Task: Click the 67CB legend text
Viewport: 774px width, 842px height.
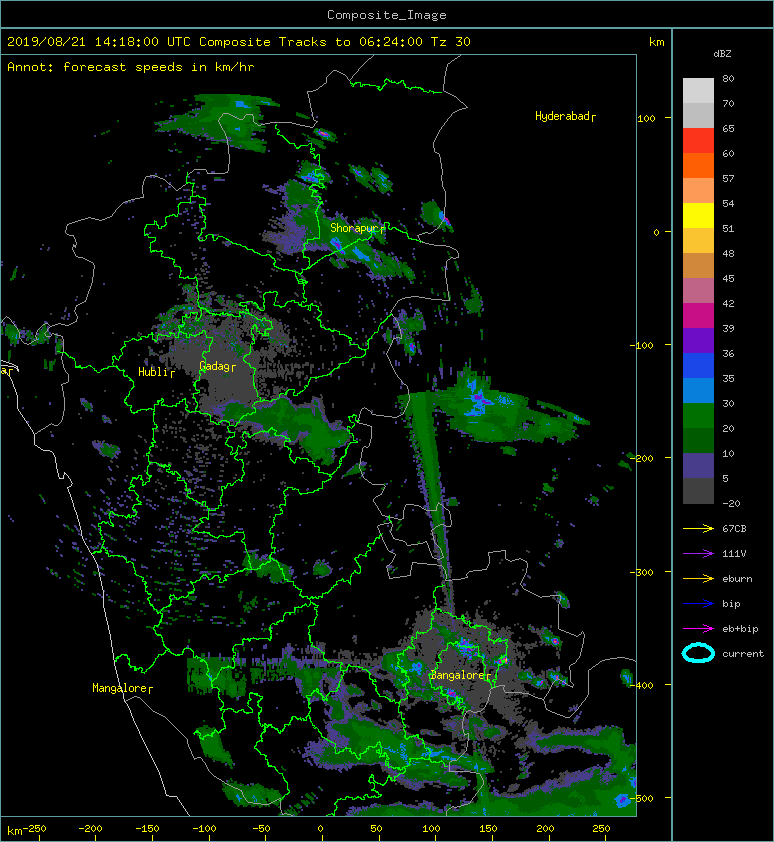Action: pos(734,529)
